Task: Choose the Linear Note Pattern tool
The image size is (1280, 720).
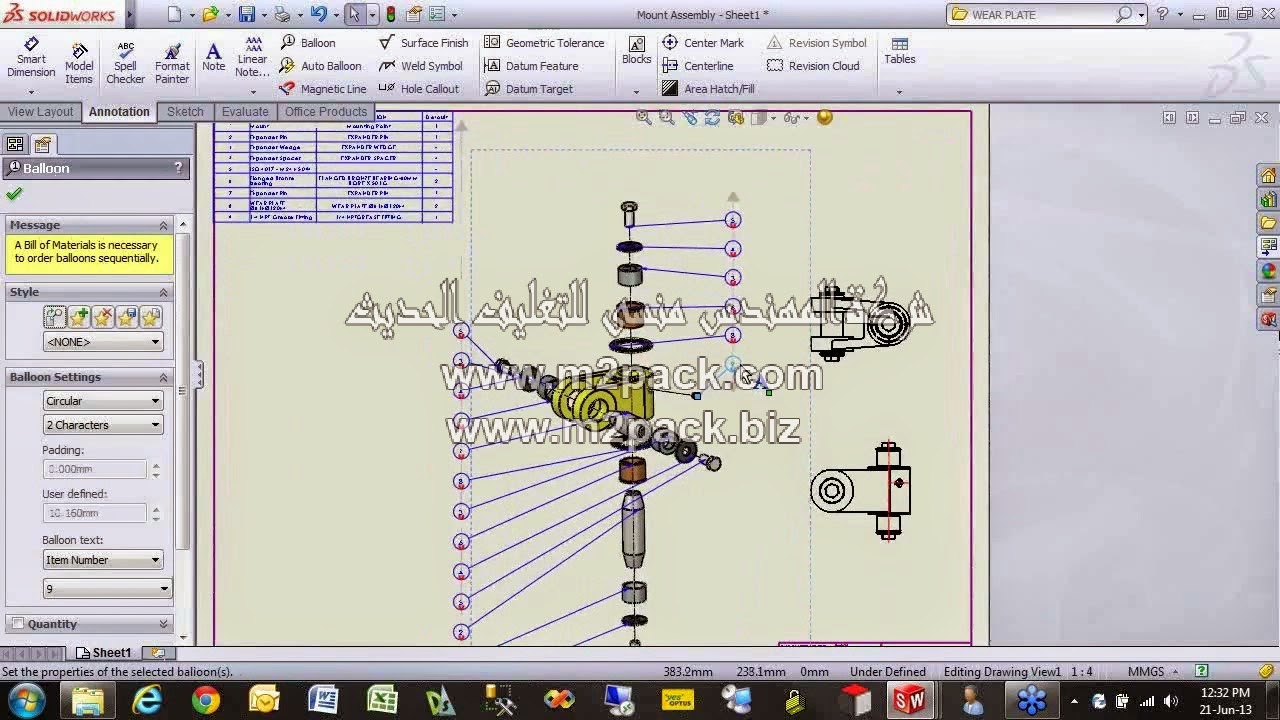Action: tap(252, 58)
